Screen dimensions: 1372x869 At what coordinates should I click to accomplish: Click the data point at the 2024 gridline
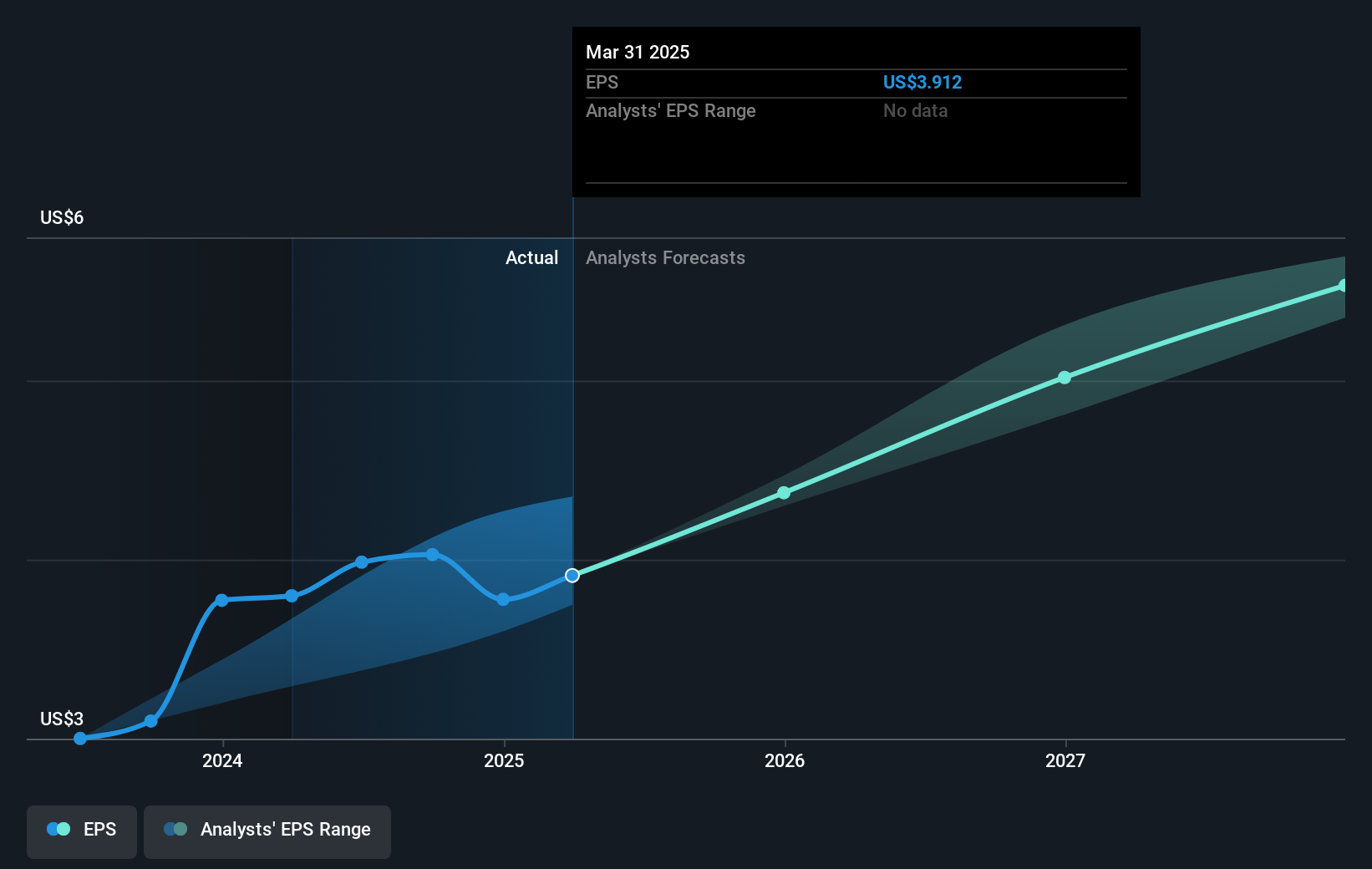coord(221,599)
